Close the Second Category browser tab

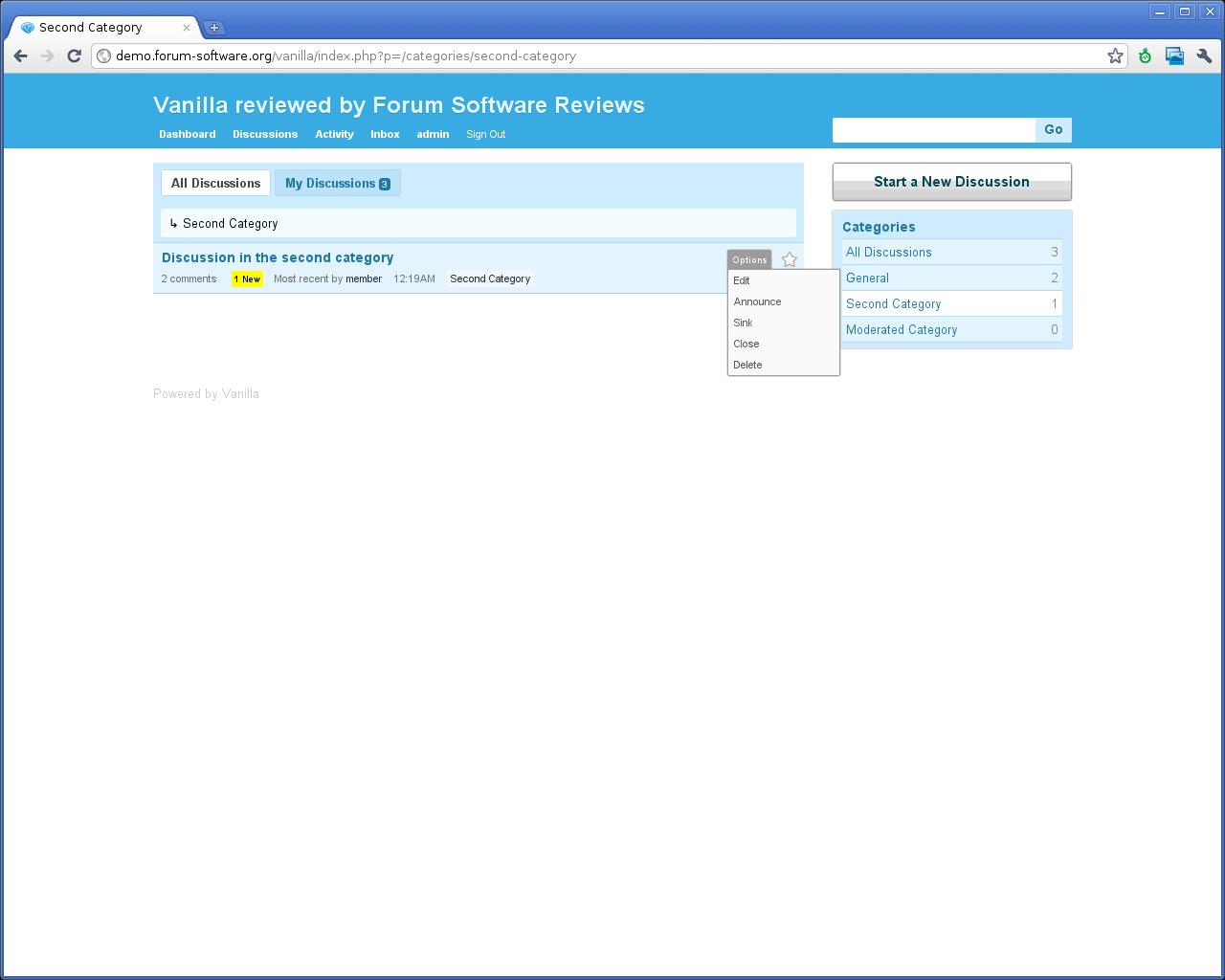tap(187, 28)
